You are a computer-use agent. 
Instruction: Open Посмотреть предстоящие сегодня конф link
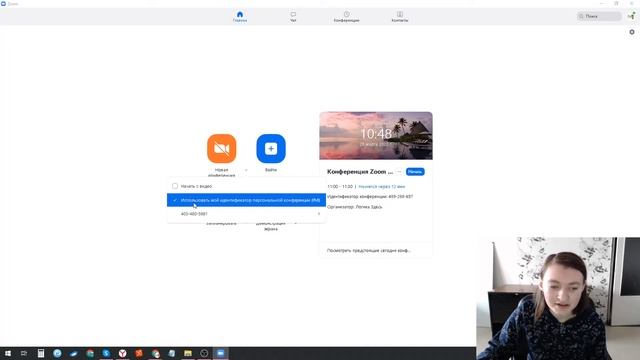pyautogui.click(x=369, y=250)
